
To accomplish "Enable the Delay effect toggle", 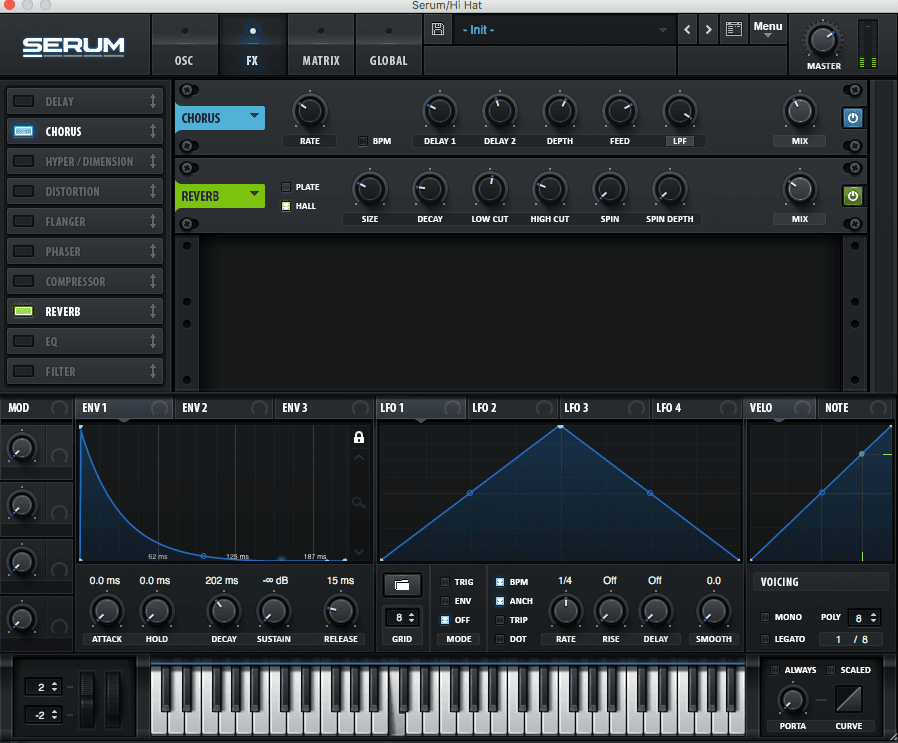I will 23,101.
